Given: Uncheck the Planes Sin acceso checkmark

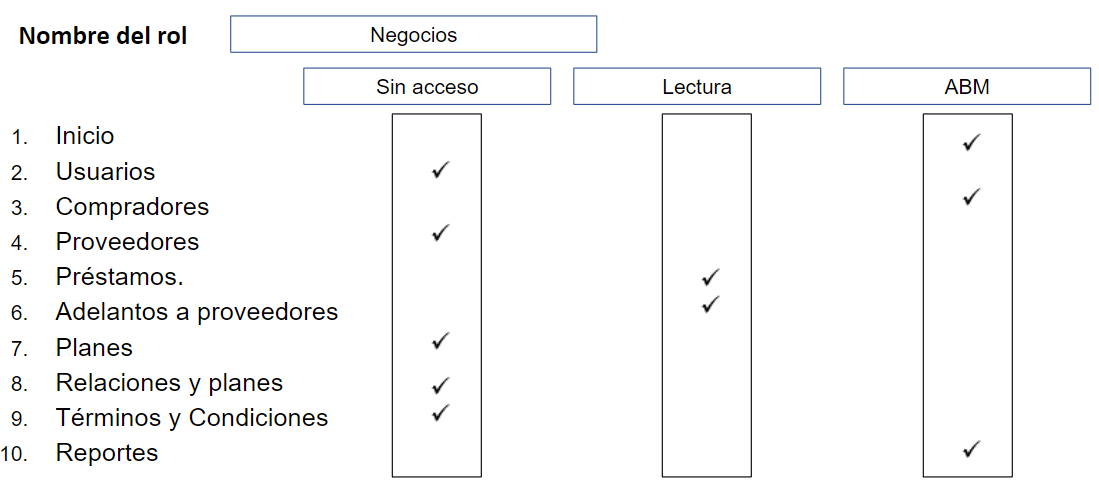Looking at the screenshot, I should point(441,341).
